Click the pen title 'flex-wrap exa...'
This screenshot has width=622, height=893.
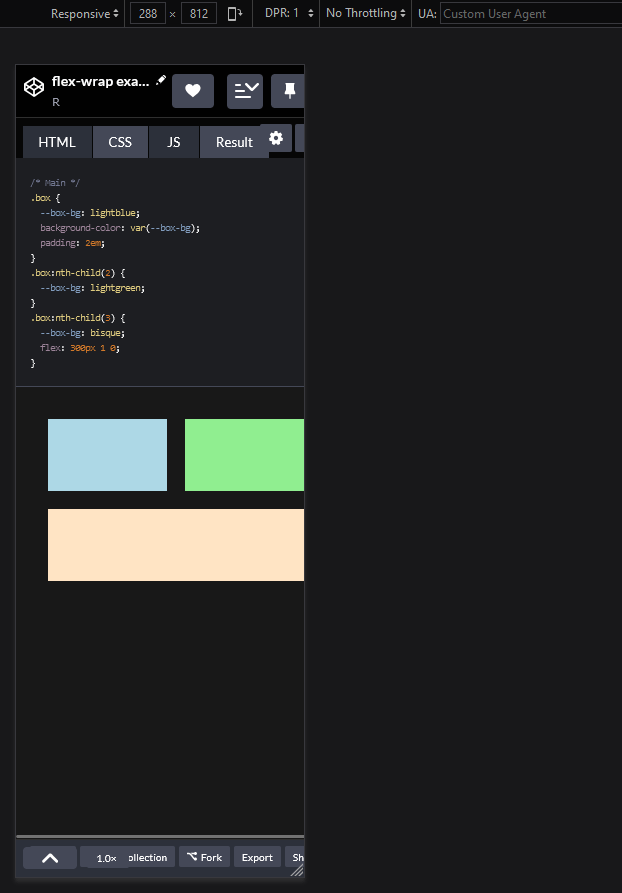(x=101, y=81)
